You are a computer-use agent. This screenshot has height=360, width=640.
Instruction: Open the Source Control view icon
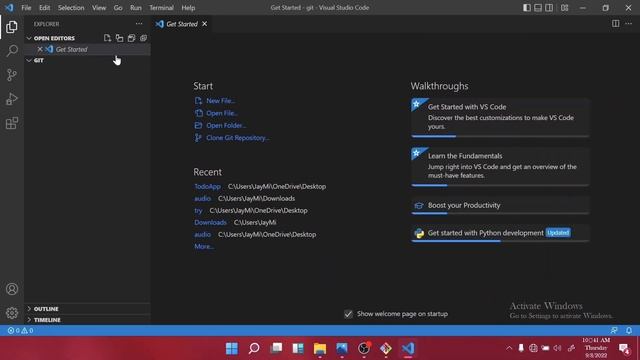pyautogui.click(x=12, y=75)
